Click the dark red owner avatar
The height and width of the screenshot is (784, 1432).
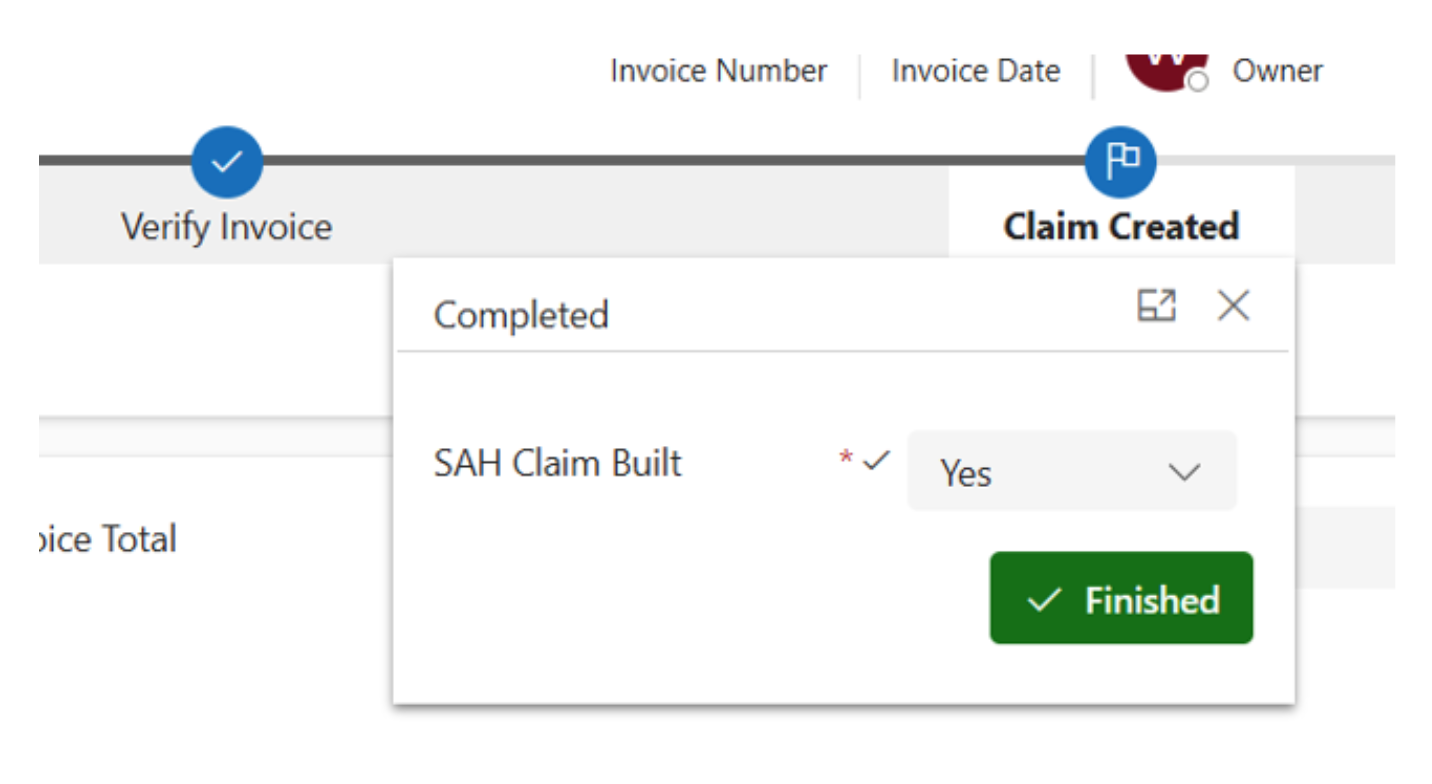tap(1160, 70)
